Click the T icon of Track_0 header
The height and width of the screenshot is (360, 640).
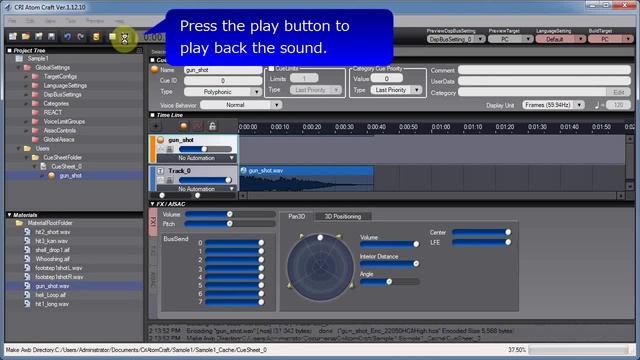pyautogui.click(x=160, y=171)
